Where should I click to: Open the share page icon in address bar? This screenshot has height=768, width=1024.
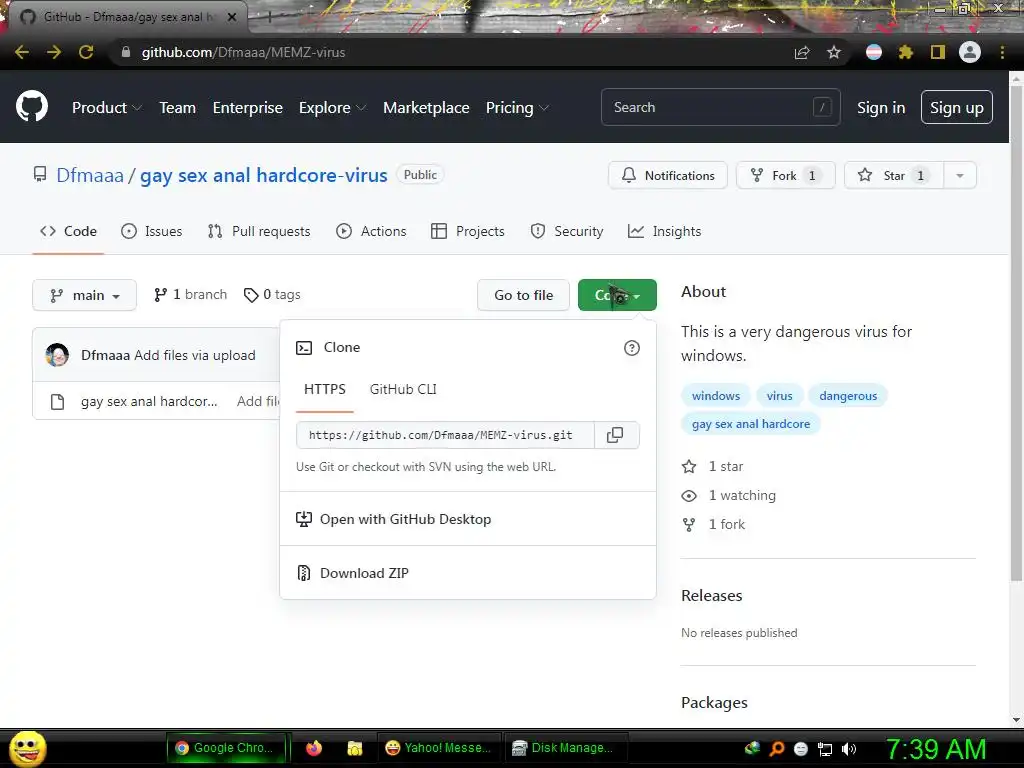point(802,52)
